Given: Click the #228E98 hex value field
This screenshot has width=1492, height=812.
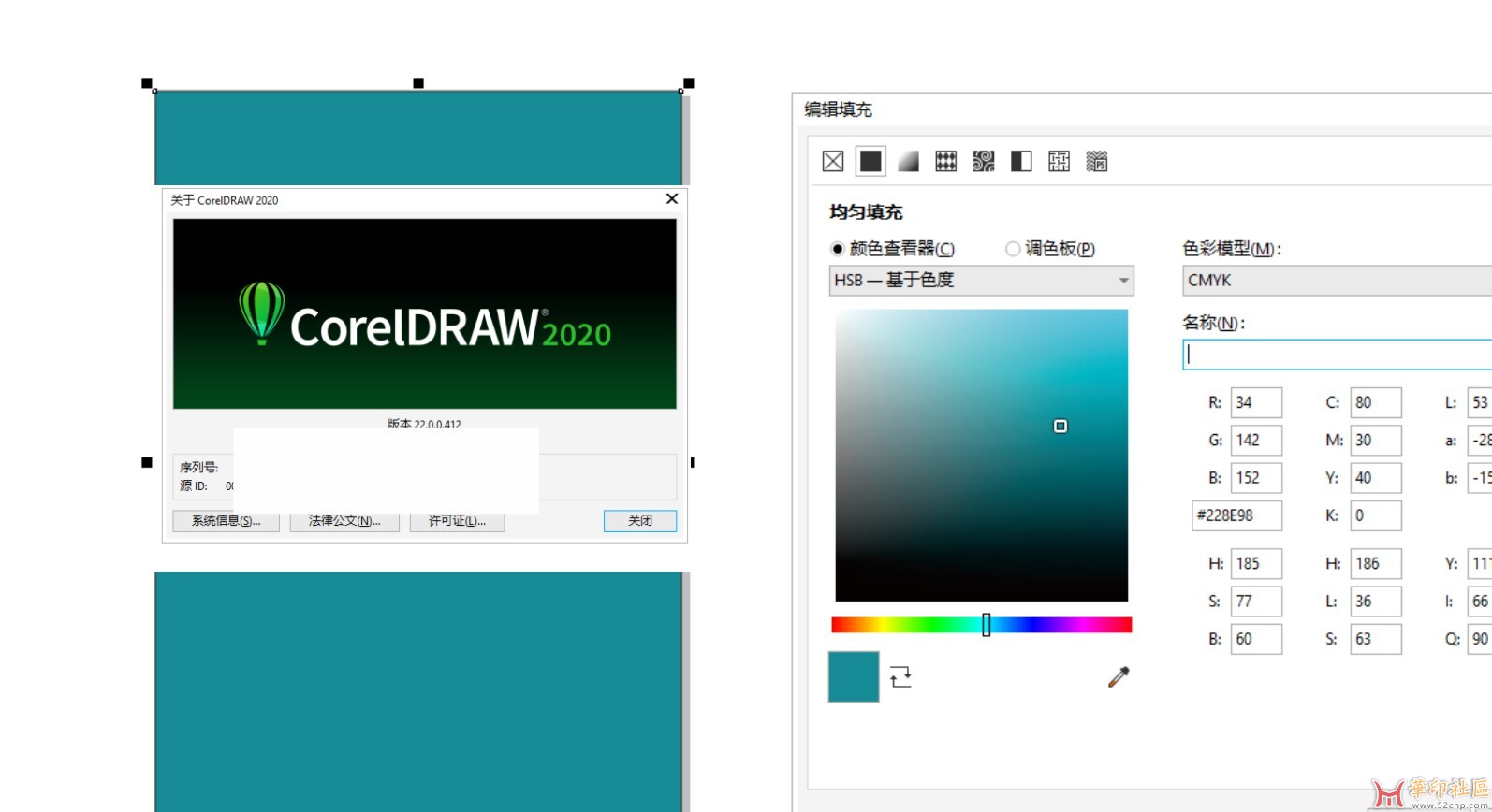Looking at the screenshot, I should tap(1236, 515).
